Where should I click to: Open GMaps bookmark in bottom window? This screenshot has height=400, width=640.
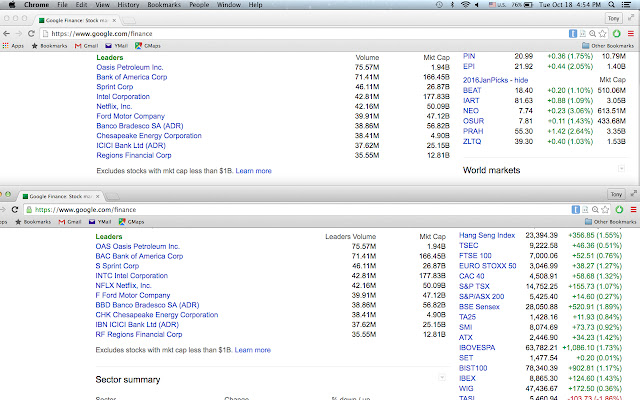131,222
